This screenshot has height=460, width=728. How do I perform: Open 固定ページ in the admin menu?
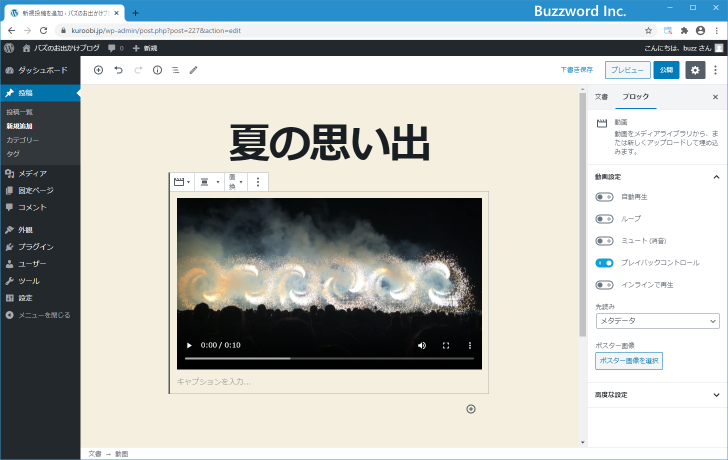coord(40,190)
